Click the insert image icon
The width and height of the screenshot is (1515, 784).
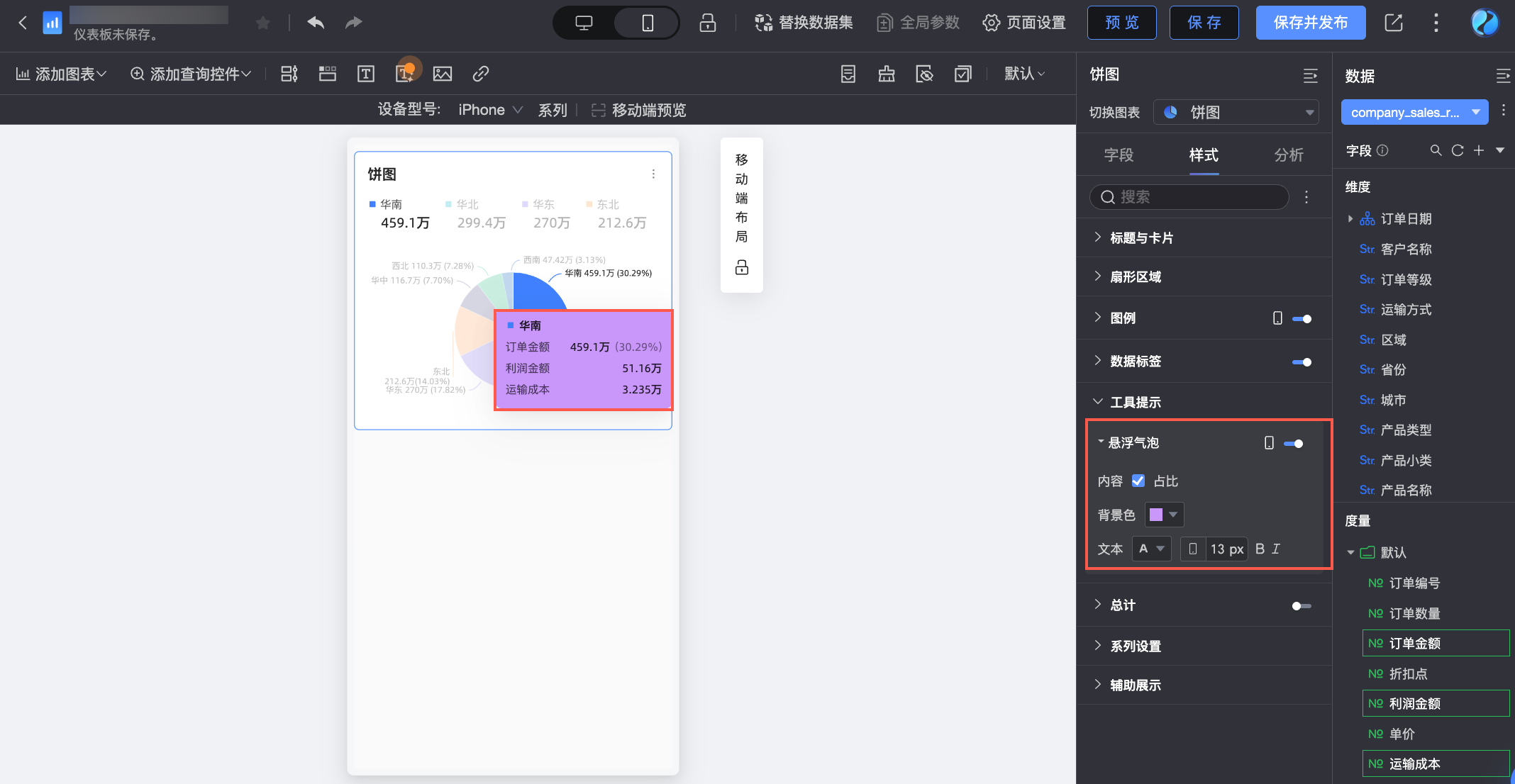click(x=443, y=74)
